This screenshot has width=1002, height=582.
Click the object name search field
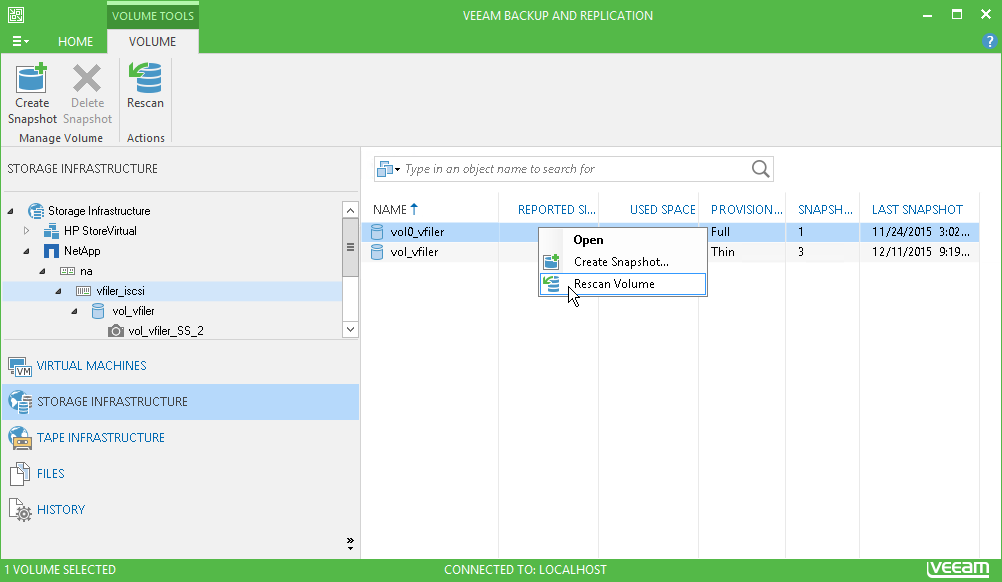pos(575,169)
